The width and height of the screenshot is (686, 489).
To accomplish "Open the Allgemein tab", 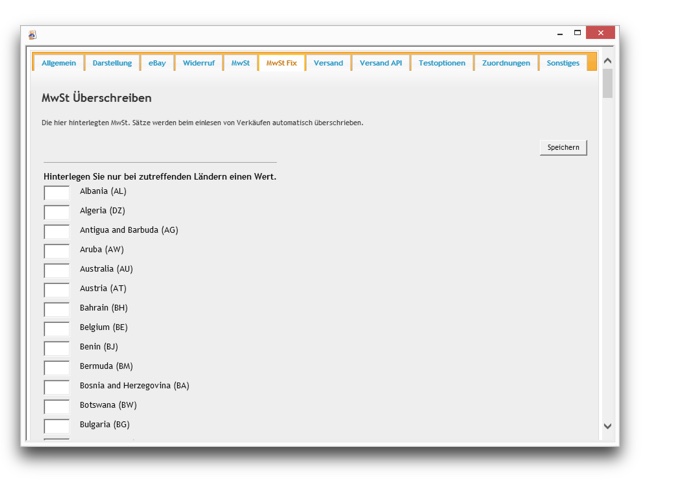I will point(59,63).
